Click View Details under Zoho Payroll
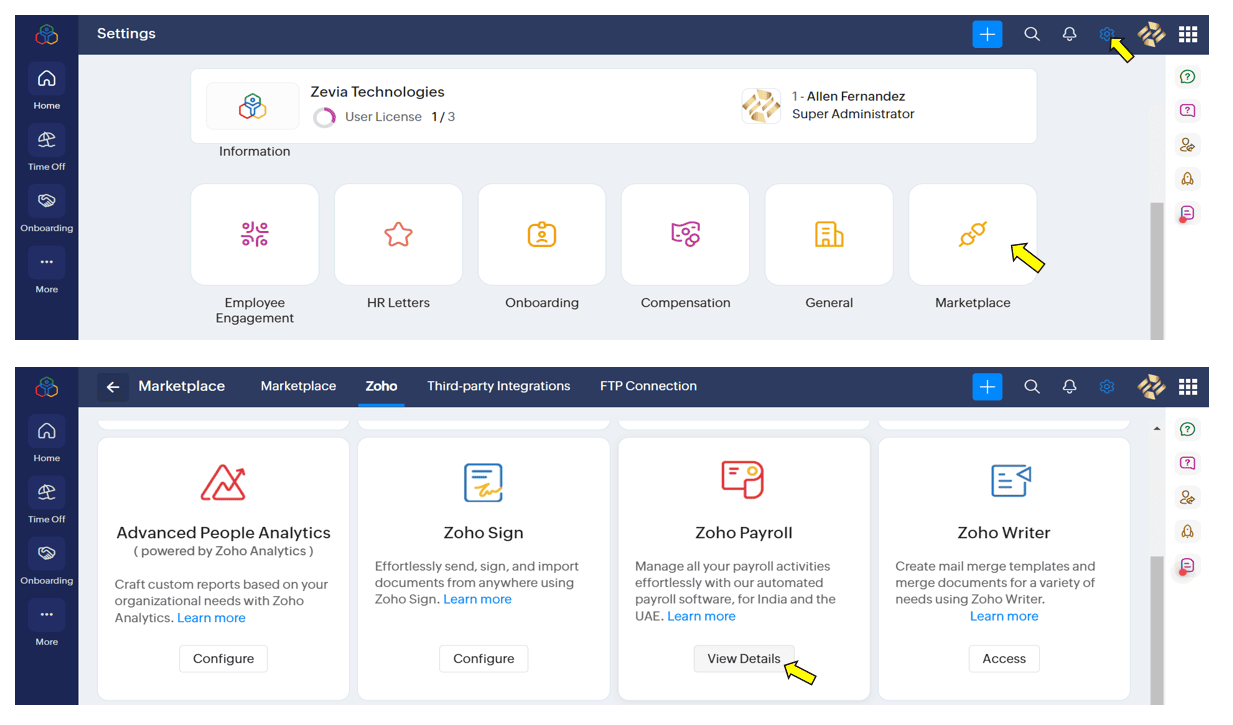The image size is (1233, 725). pyautogui.click(x=744, y=659)
